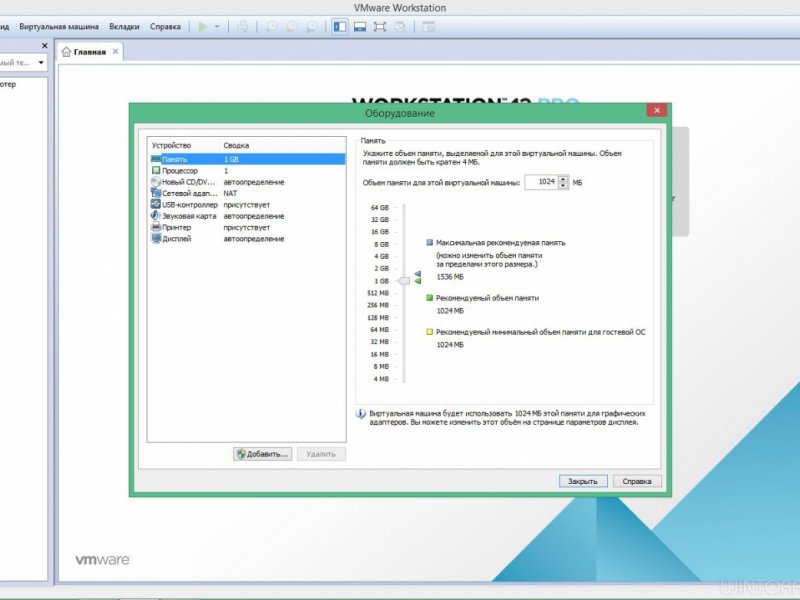This screenshot has width=800, height=600.
Task: Click the memory size input field
Action: coord(541,182)
